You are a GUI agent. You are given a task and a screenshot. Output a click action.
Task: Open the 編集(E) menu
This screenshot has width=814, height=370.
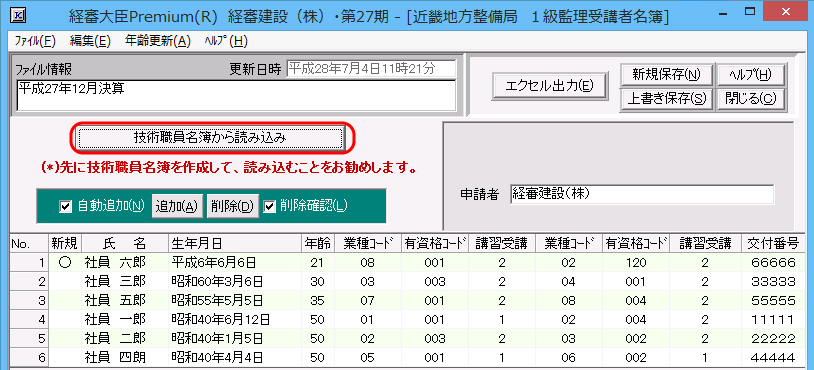tap(90, 42)
